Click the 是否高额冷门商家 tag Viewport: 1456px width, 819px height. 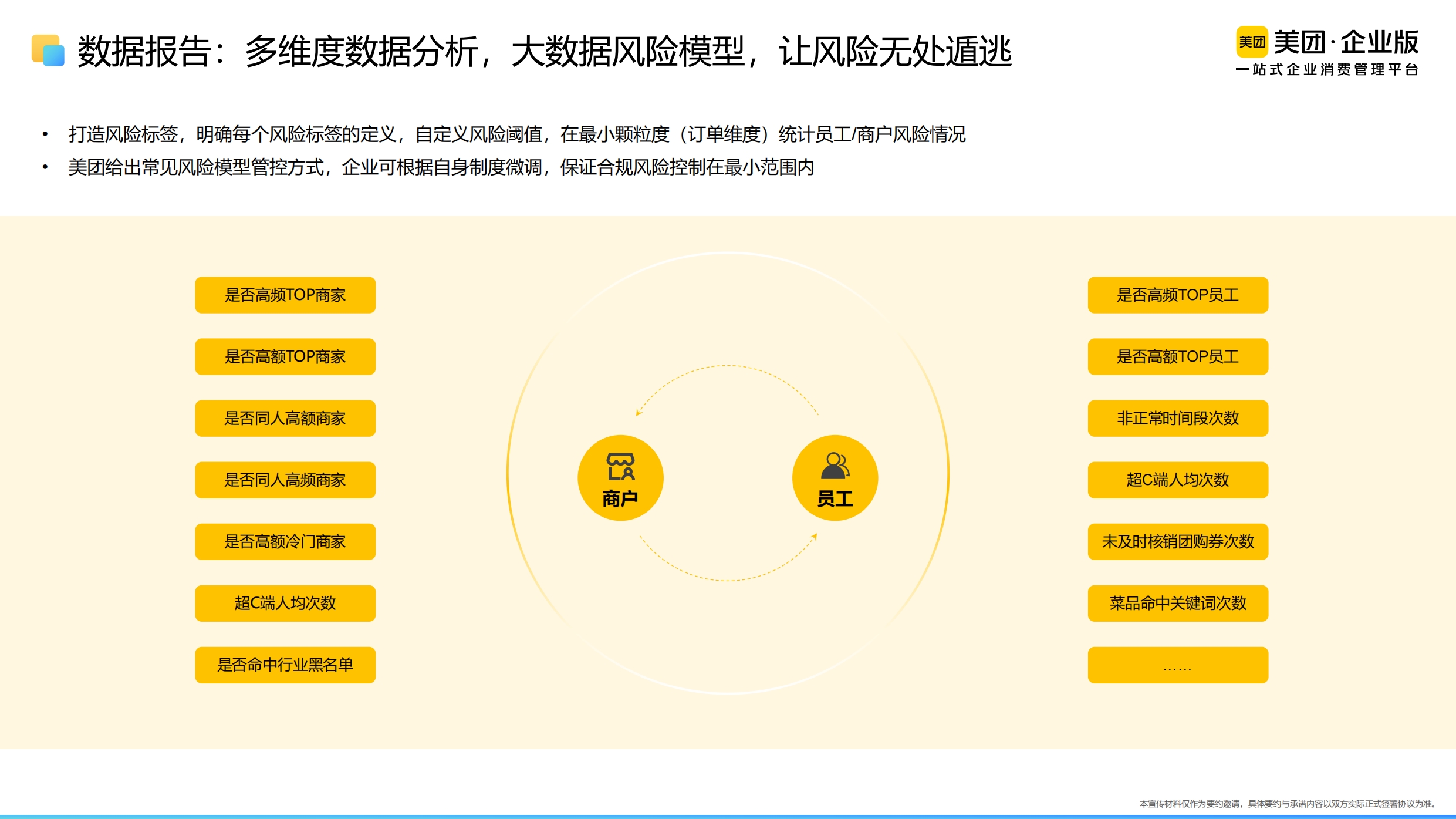click(x=285, y=541)
